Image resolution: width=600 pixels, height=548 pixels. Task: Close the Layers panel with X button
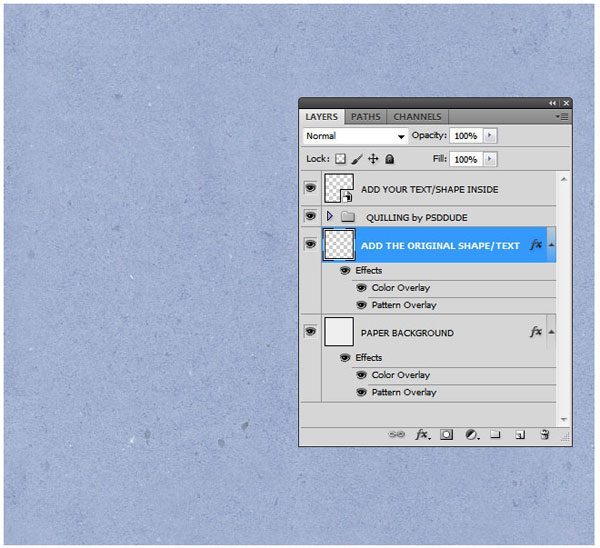click(566, 103)
